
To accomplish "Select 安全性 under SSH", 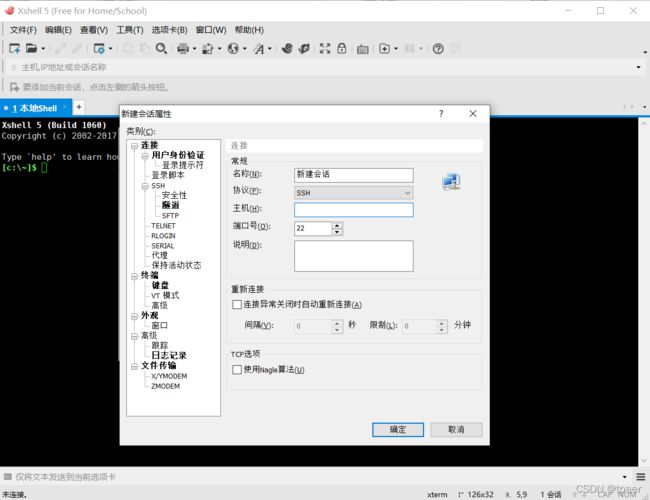I will [x=174, y=195].
